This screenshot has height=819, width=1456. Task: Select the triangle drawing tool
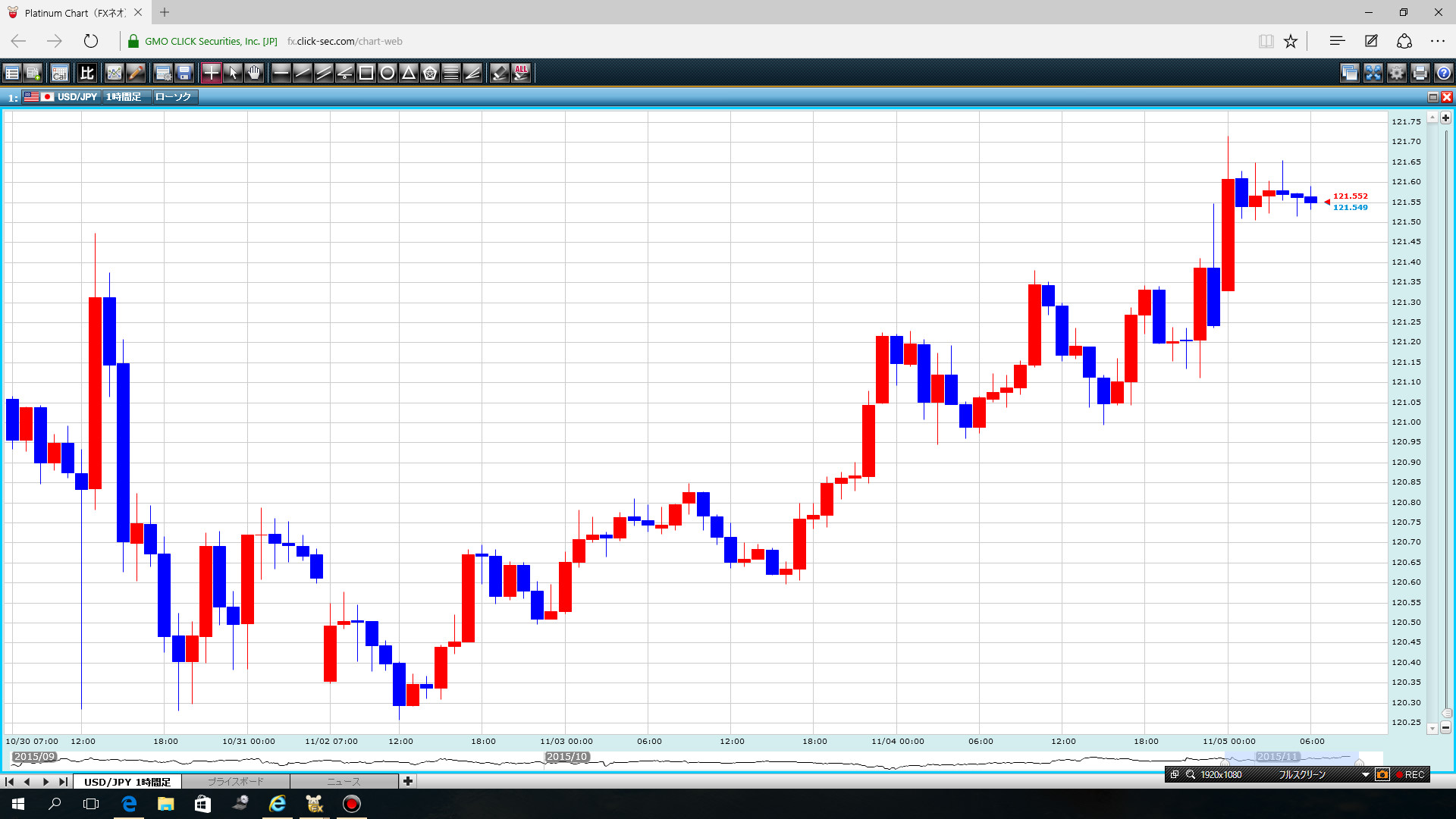click(x=409, y=73)
